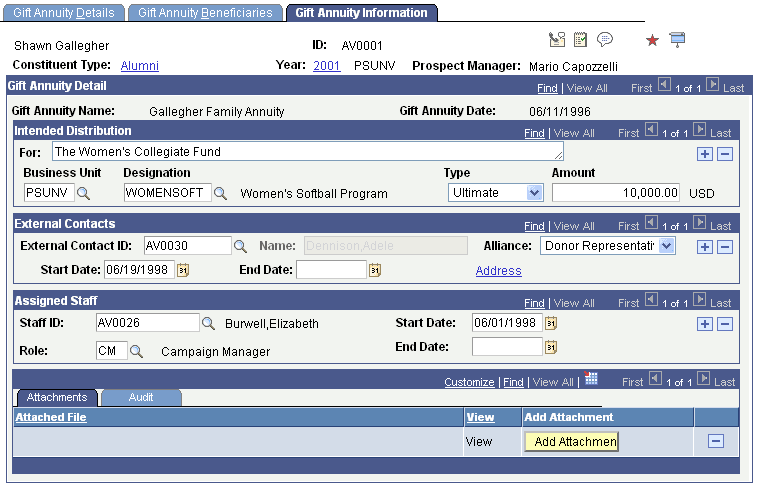This screenshot has width=757, height=487.
Task: Click the Designation WOMENSOFT field
Action: click(168, 193)
